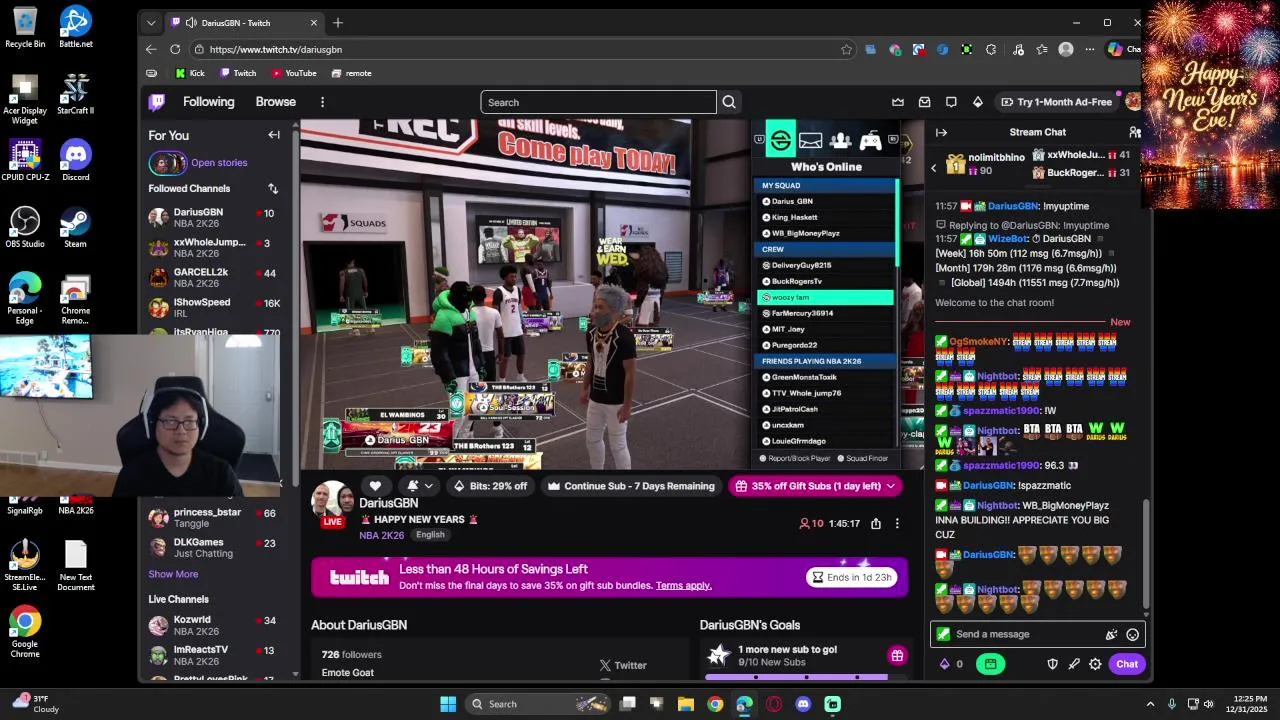Click in the Twitch search field

point(598,102)
